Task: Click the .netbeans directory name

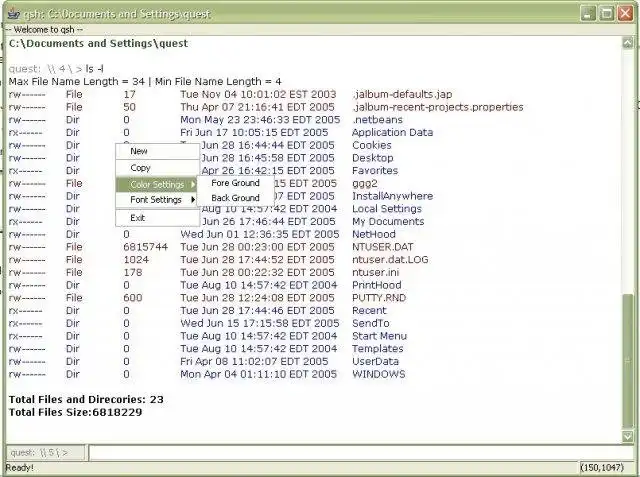Action: (x=377, y=120)
